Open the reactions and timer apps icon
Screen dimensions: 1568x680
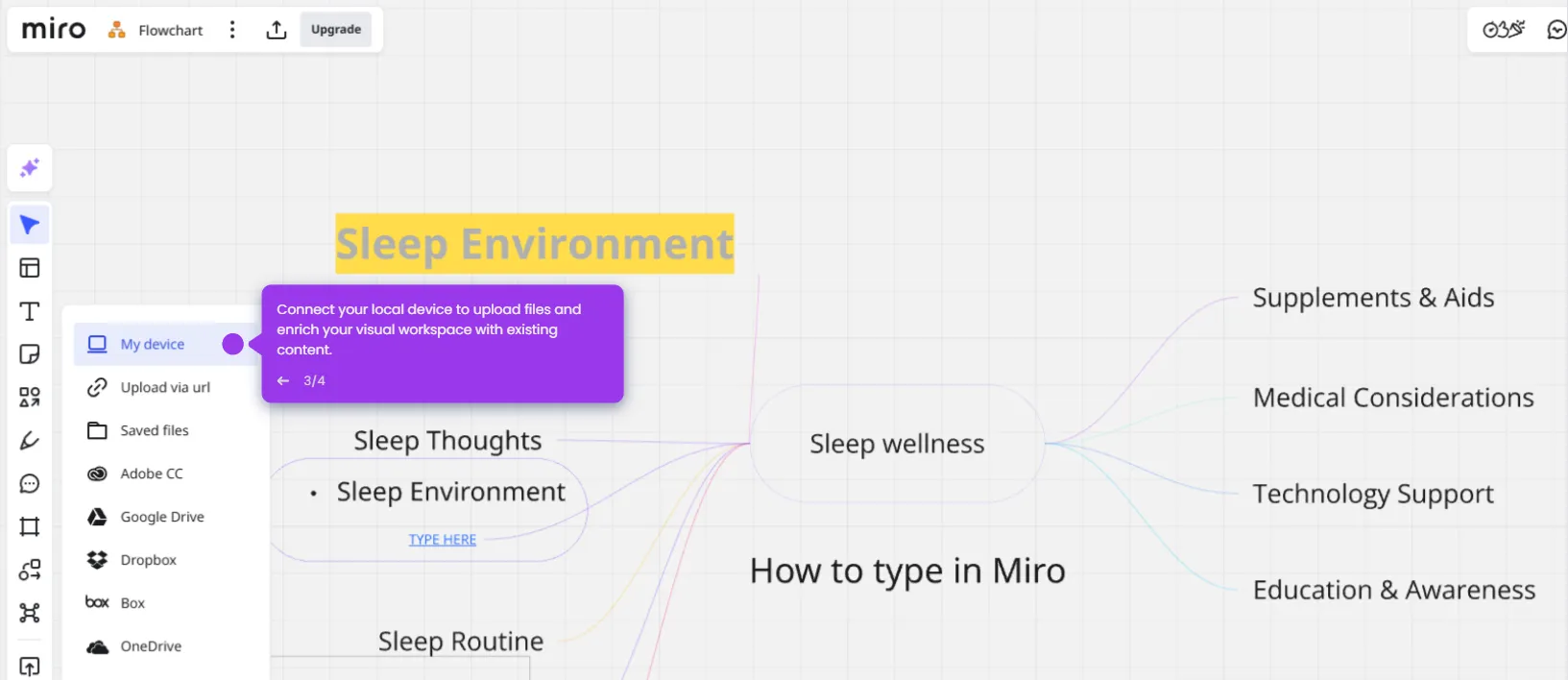[x=1504, y=30]
